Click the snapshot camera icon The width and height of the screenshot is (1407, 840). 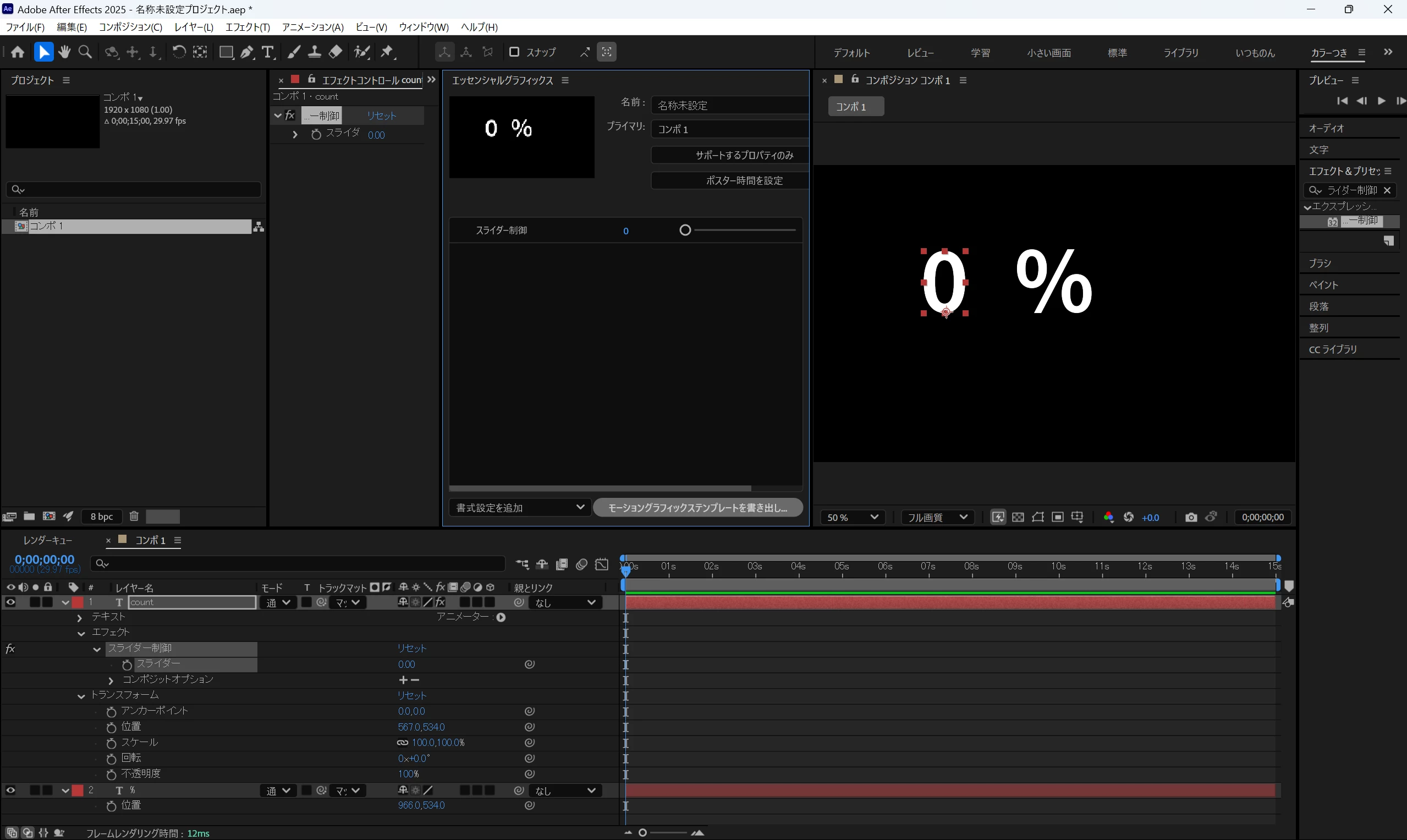tap(1191, 517)
